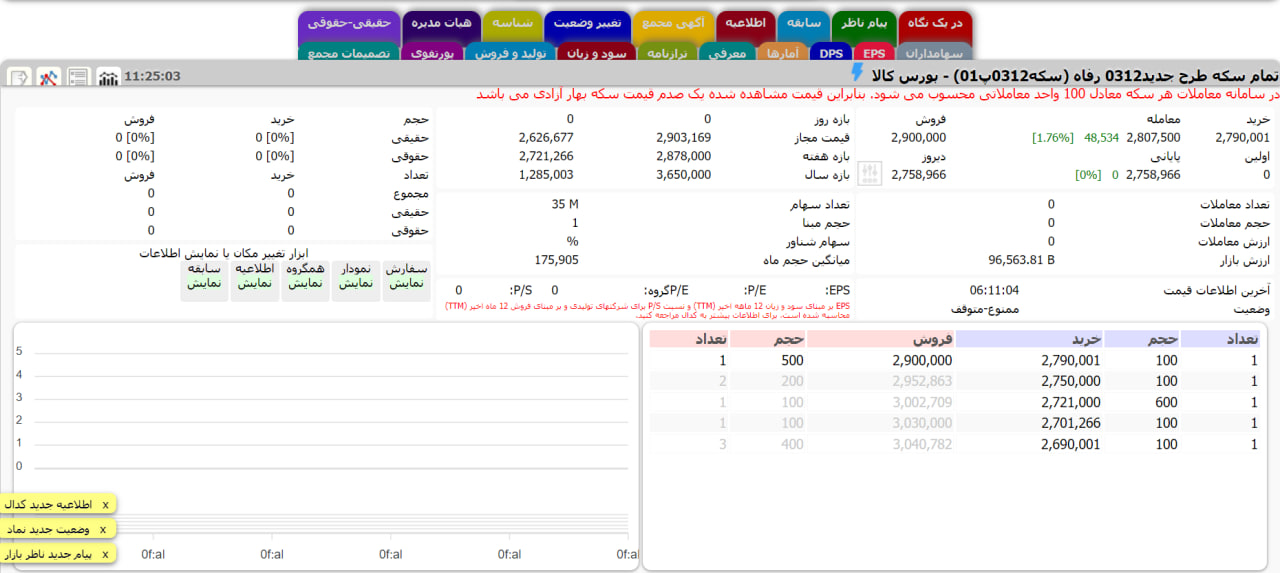Screen dimensions: 1280x573
Task: Click the sell order price 2,952,863
Action: click(x=922, y=381)
